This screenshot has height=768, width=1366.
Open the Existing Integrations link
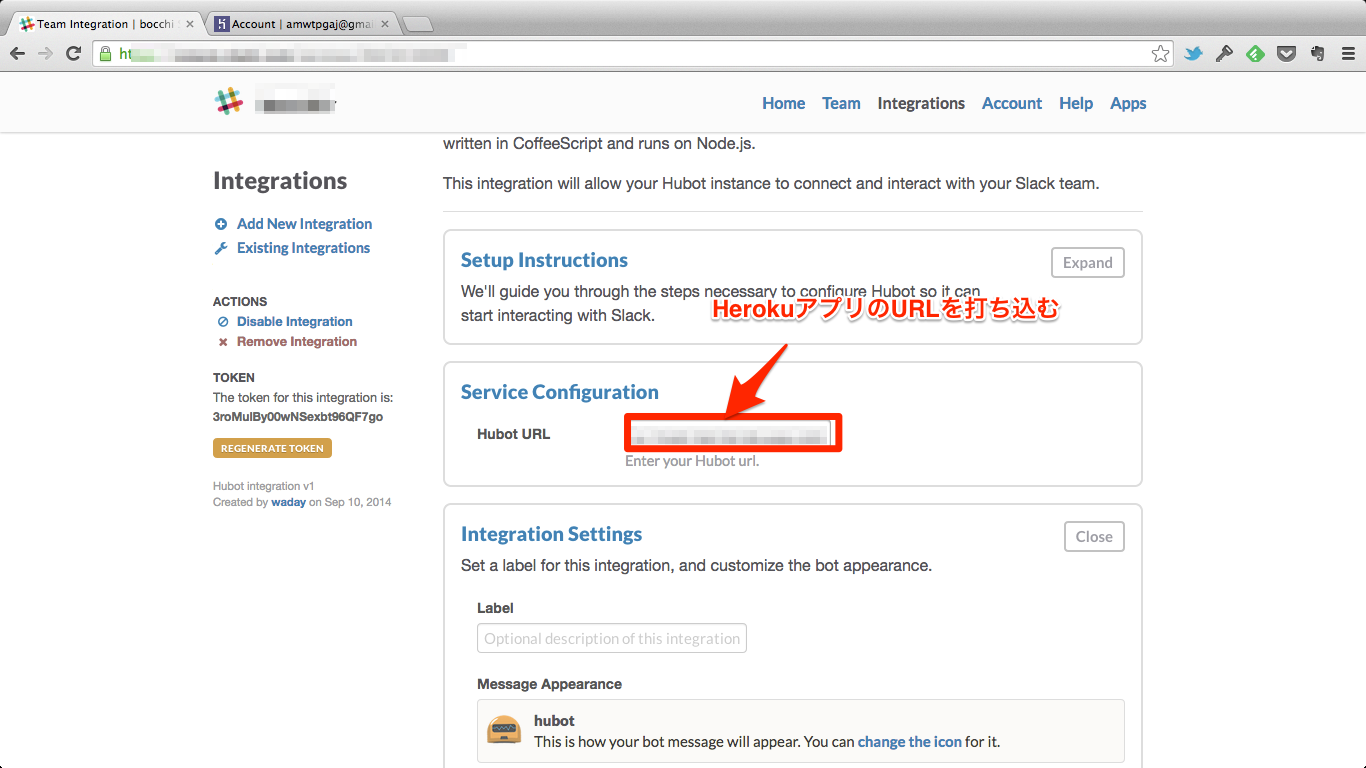pos(303,248)
